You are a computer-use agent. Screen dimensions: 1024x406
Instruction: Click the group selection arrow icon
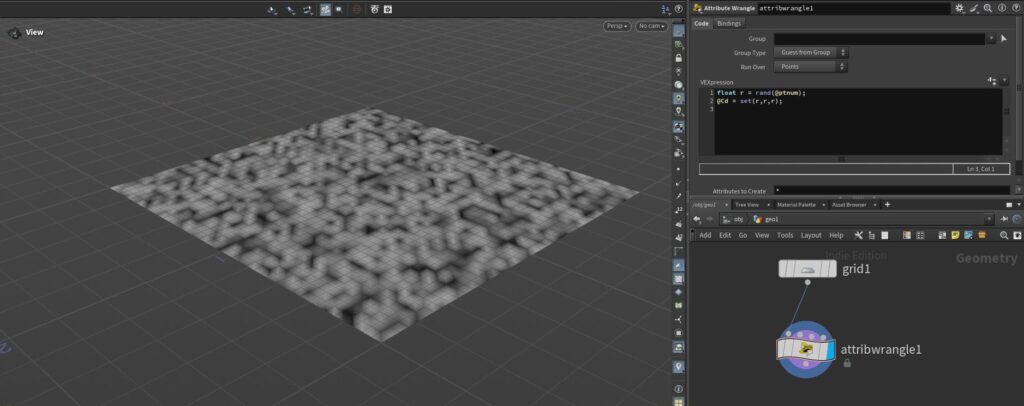1004,38
